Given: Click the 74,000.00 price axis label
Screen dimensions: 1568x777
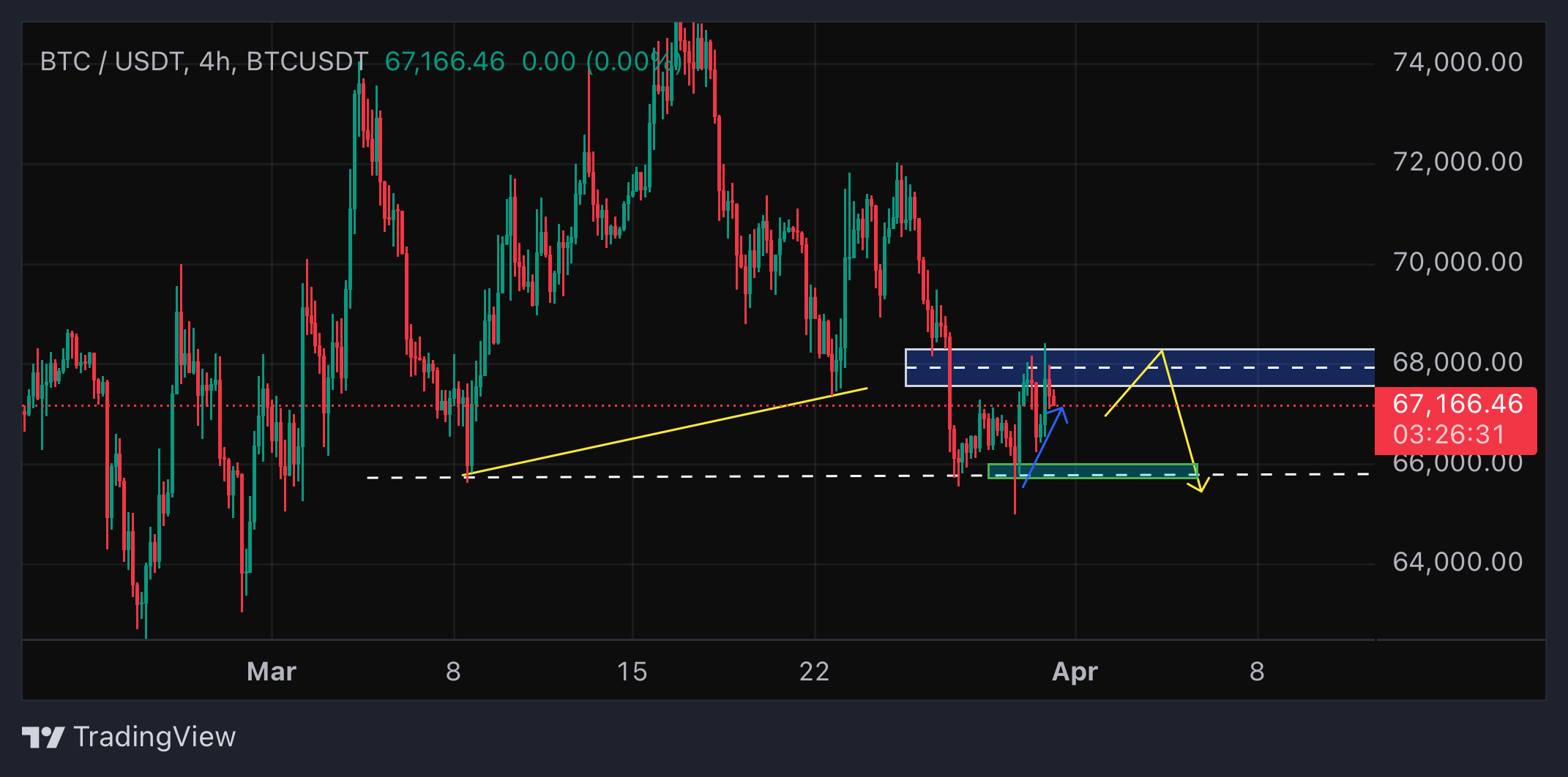Looking at the screenshot, I should point(1457,62).
